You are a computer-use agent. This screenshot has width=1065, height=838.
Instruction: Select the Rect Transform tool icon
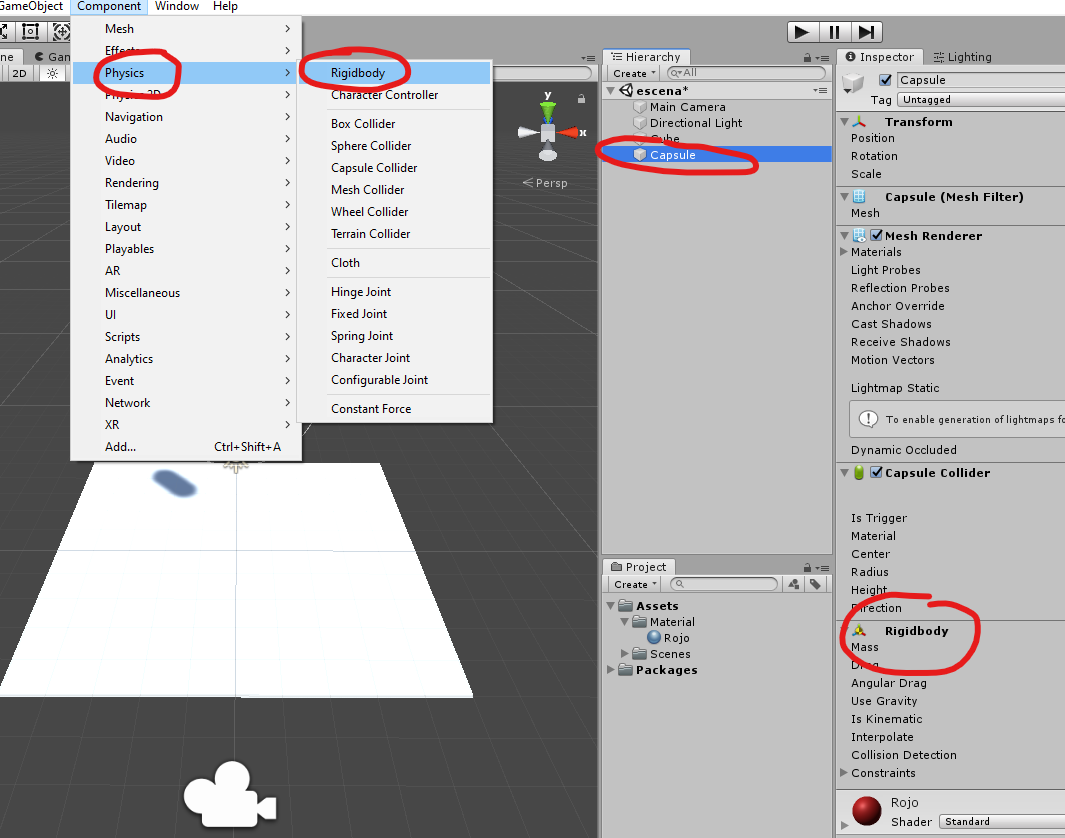pyautogui.click(x=30, y=31)
